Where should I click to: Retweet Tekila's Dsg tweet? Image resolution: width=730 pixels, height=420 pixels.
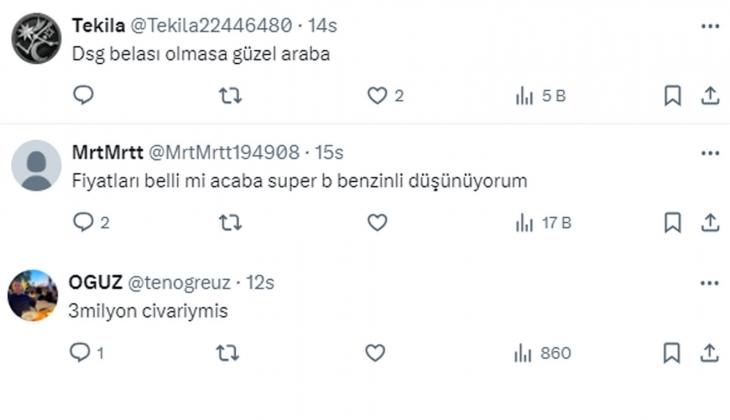tap(229, 96)
